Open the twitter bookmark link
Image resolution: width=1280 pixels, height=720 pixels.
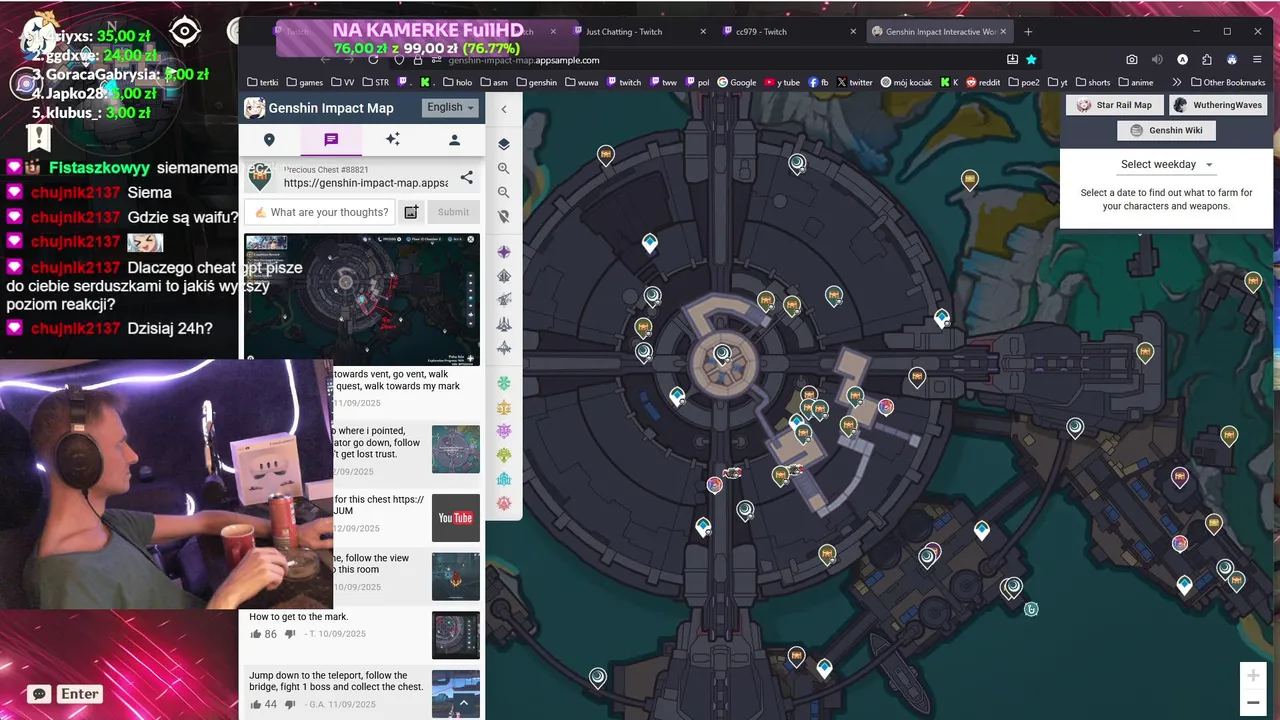click(x=854, y=82)
